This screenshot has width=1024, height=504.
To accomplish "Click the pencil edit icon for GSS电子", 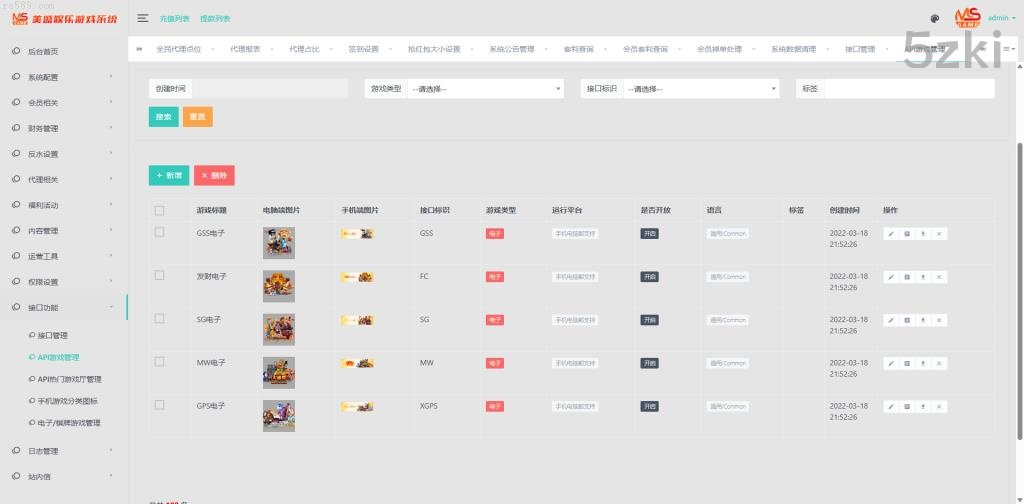I will coord(891,233).
